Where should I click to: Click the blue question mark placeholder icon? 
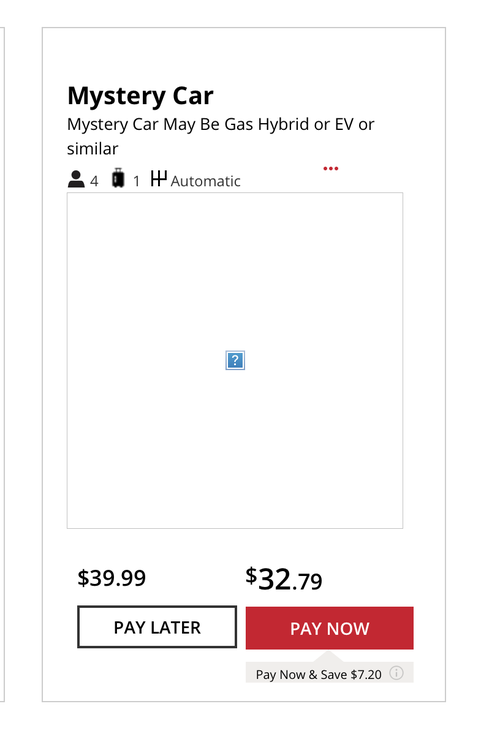coord(235,361)
